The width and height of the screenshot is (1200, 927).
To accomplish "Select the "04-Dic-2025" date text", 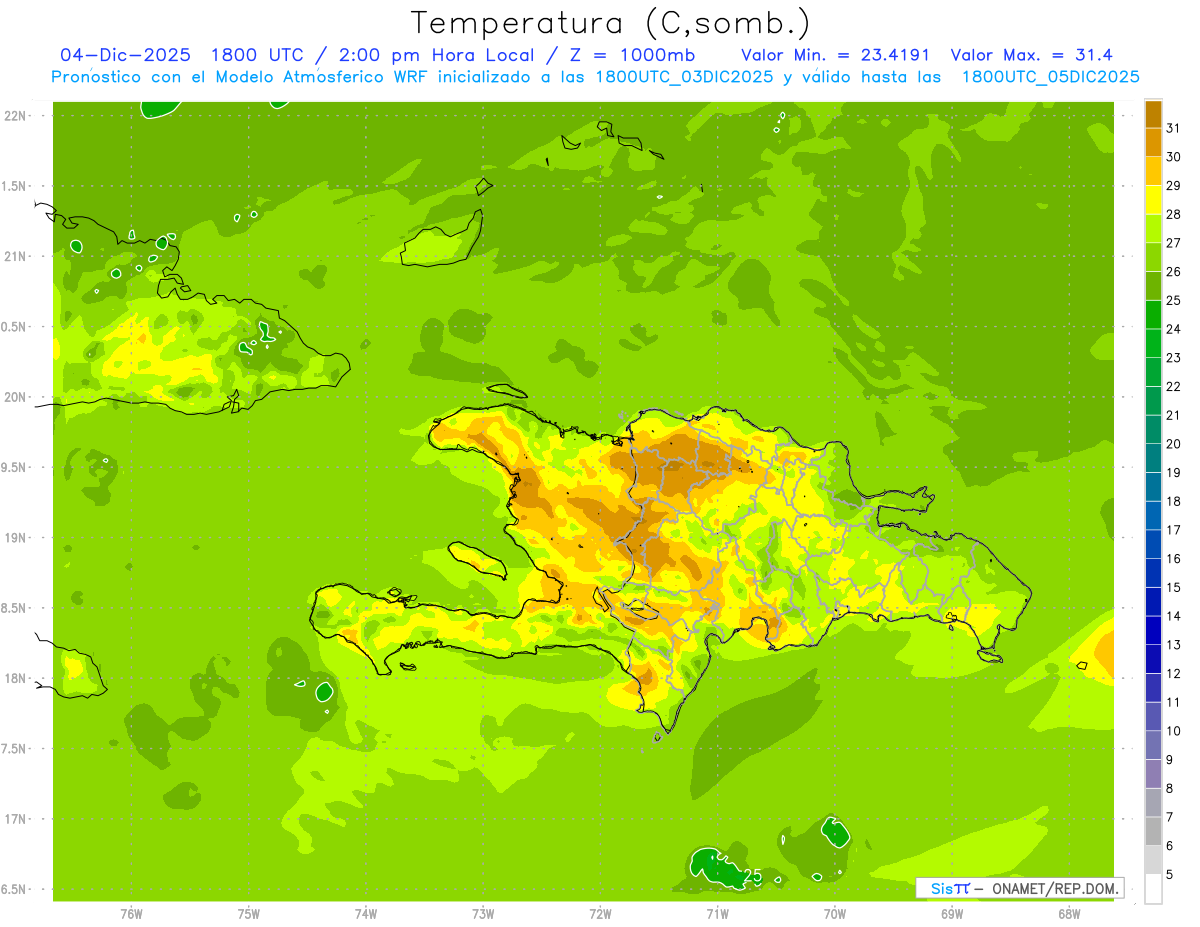I will (123, 55).
